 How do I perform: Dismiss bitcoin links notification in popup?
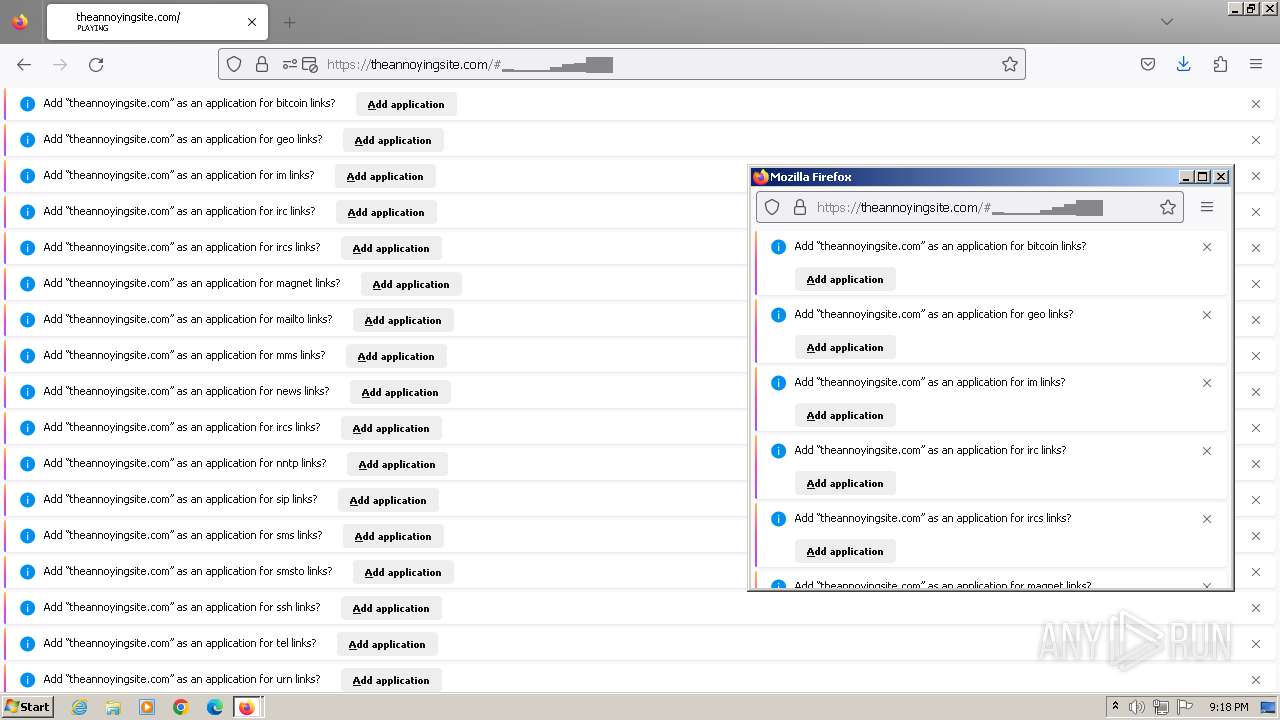1207,247
